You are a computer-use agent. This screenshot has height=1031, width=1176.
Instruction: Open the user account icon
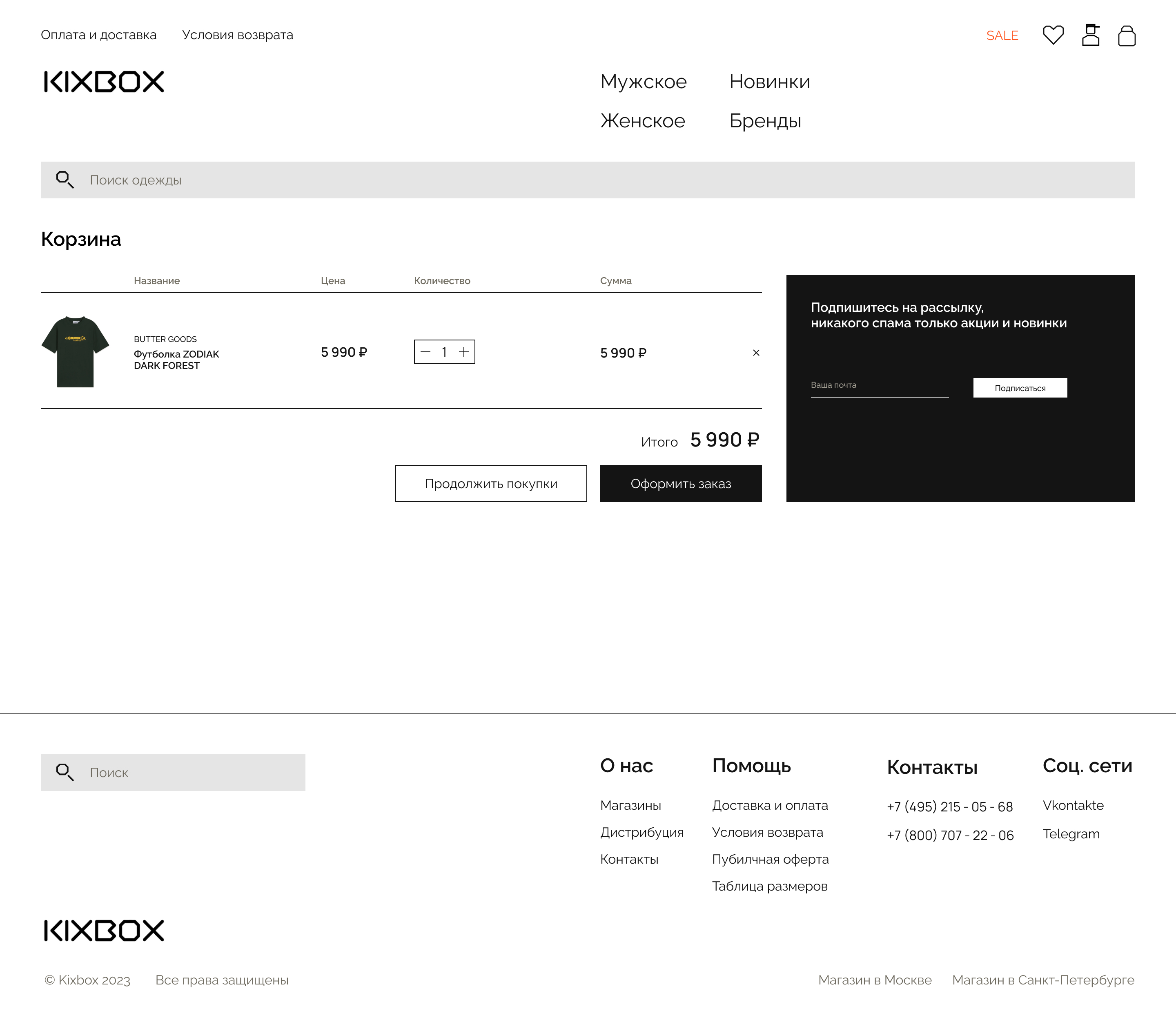[1090, 35]
